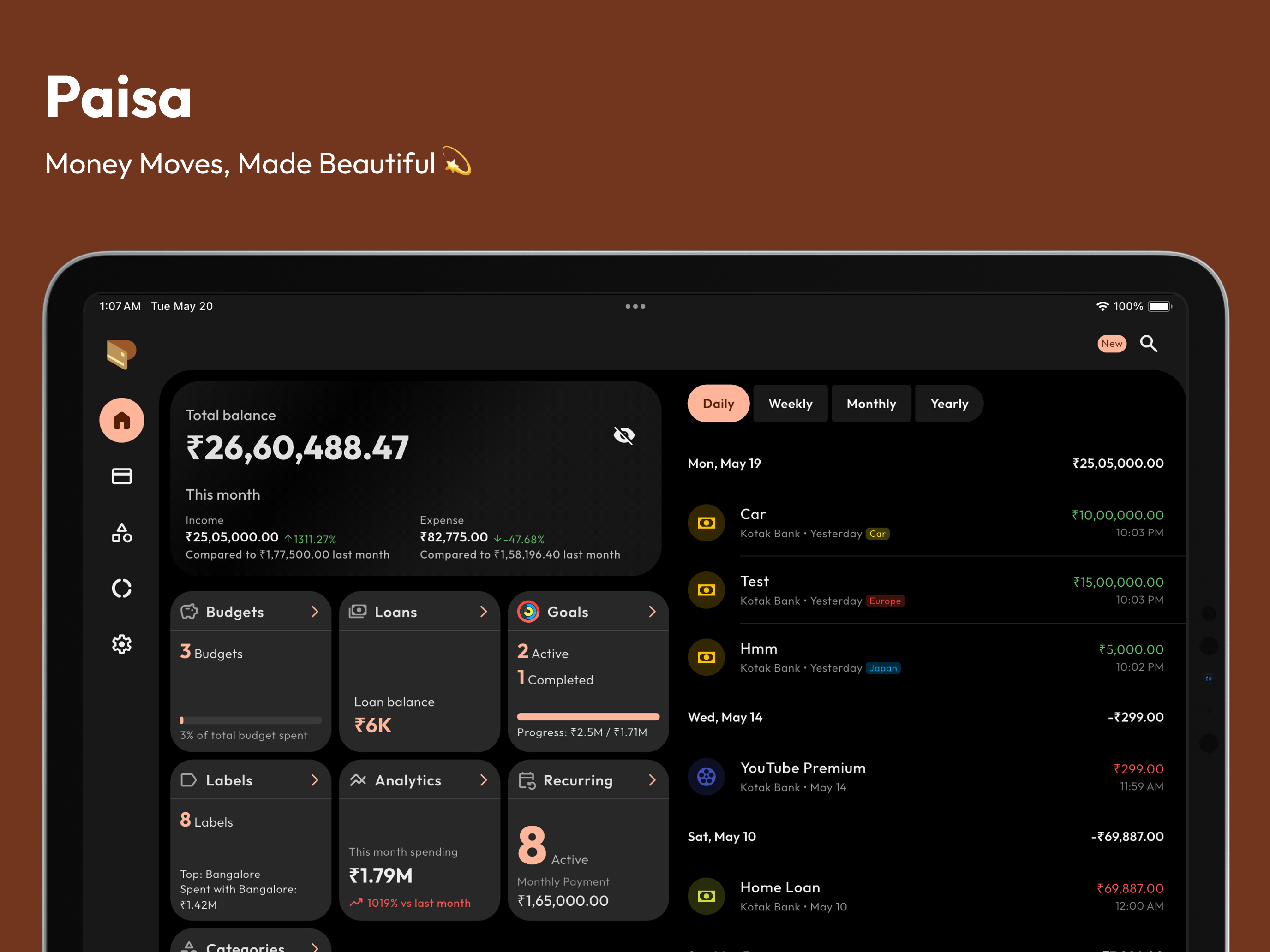The height and width of the screenshot is (952, 1270).
Task: Click the Recurring calendar icon
Action: [527, 780]
